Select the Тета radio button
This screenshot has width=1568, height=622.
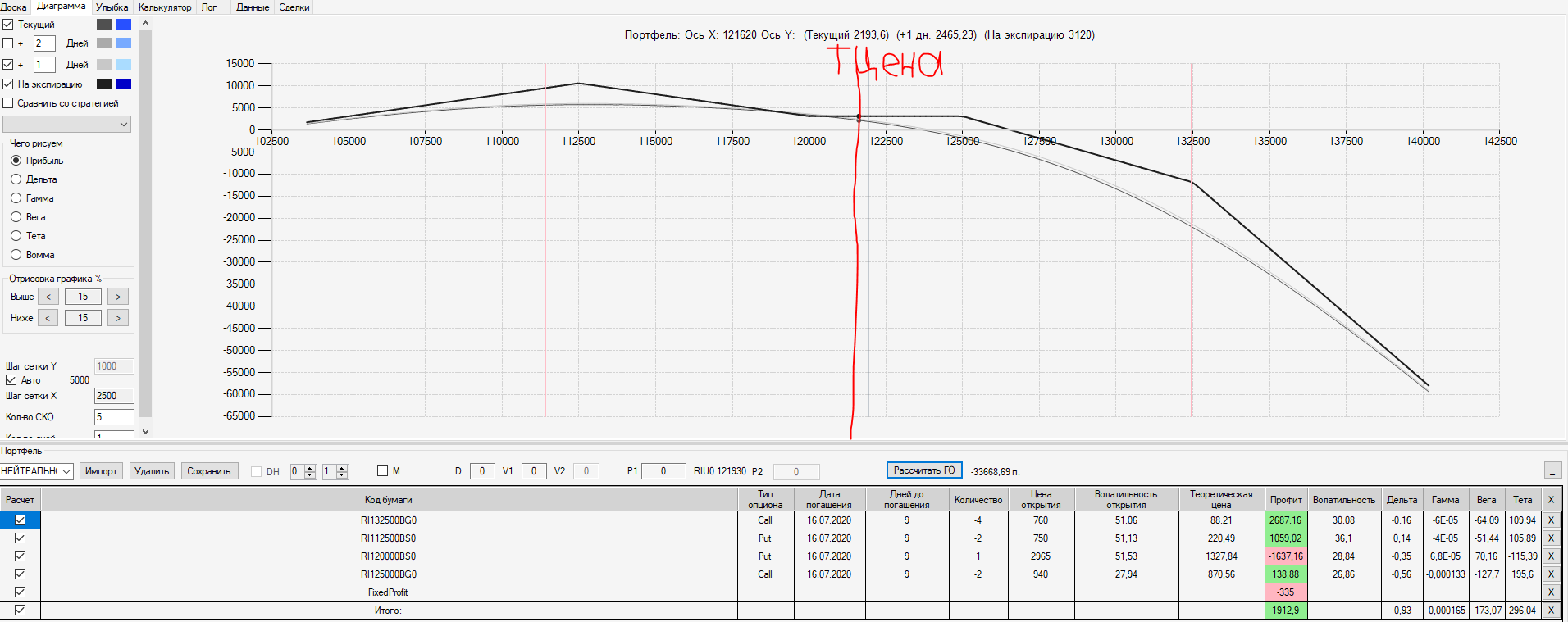coord(16,236)
